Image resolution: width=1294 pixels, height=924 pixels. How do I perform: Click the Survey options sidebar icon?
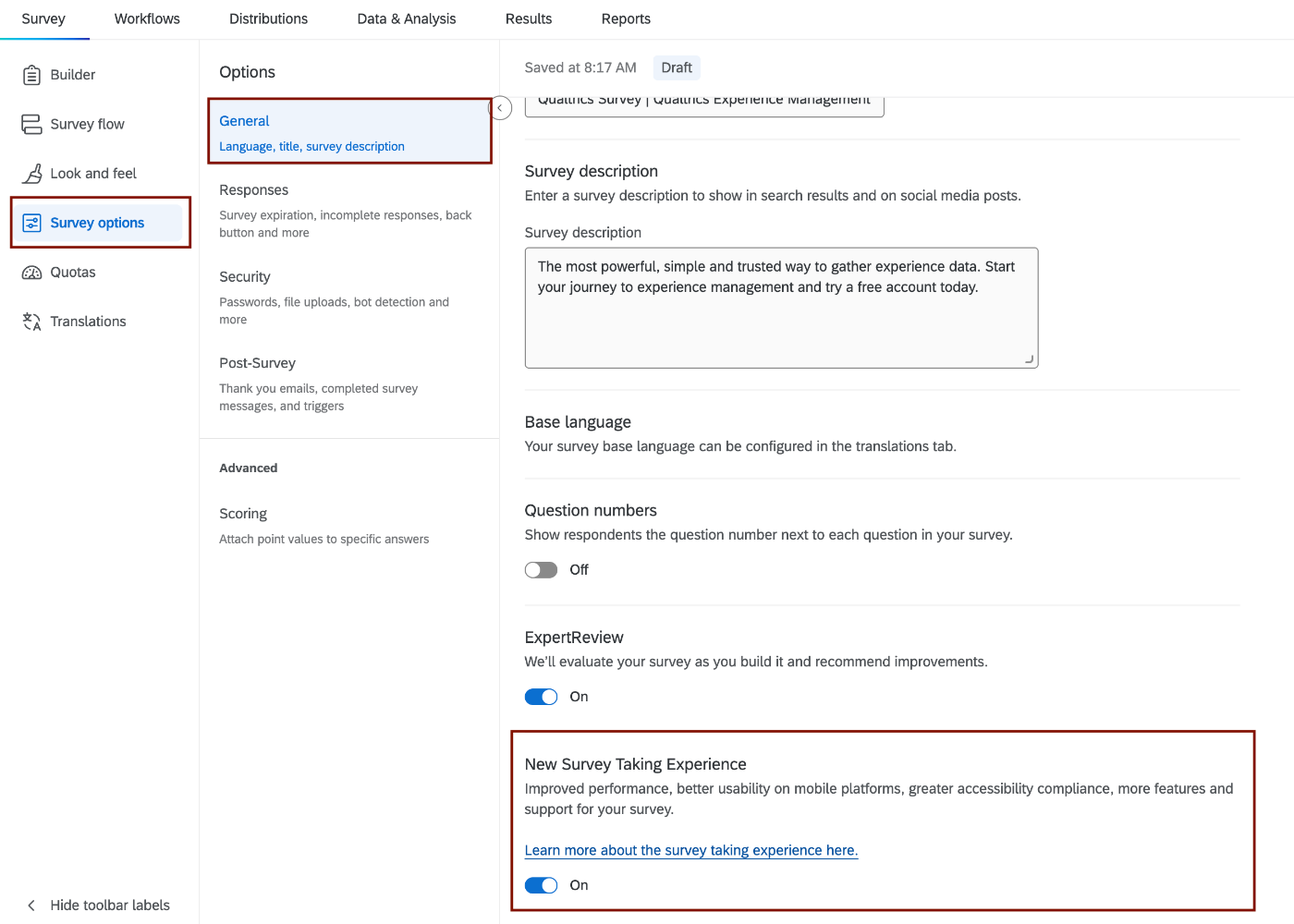coord(32,222)
